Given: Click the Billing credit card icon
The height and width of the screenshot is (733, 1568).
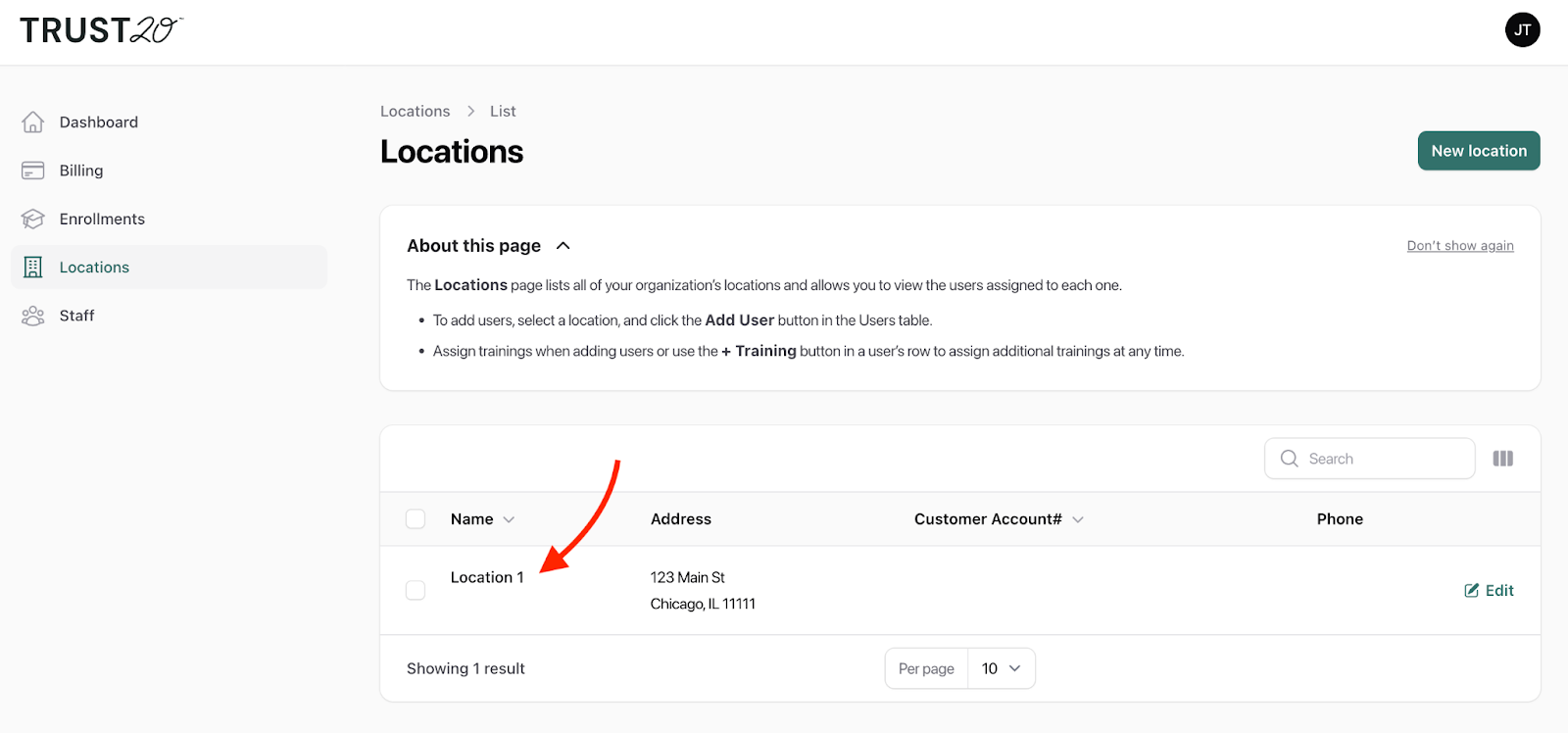Looking at the screenshot, I should [32, 171].
